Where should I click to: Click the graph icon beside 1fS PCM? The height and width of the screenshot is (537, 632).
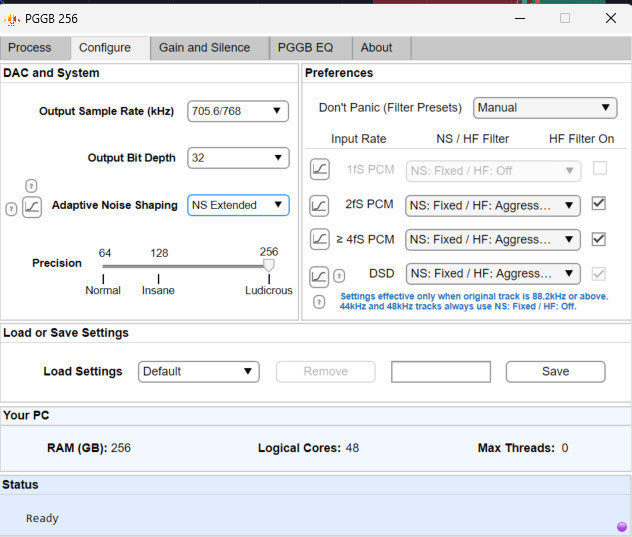(319, 170)
